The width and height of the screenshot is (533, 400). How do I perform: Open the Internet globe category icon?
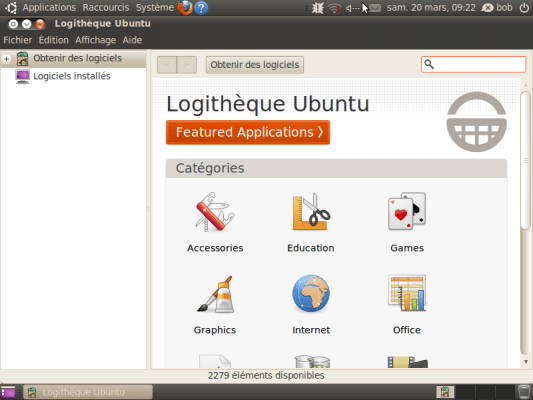(x=311, y=294)
